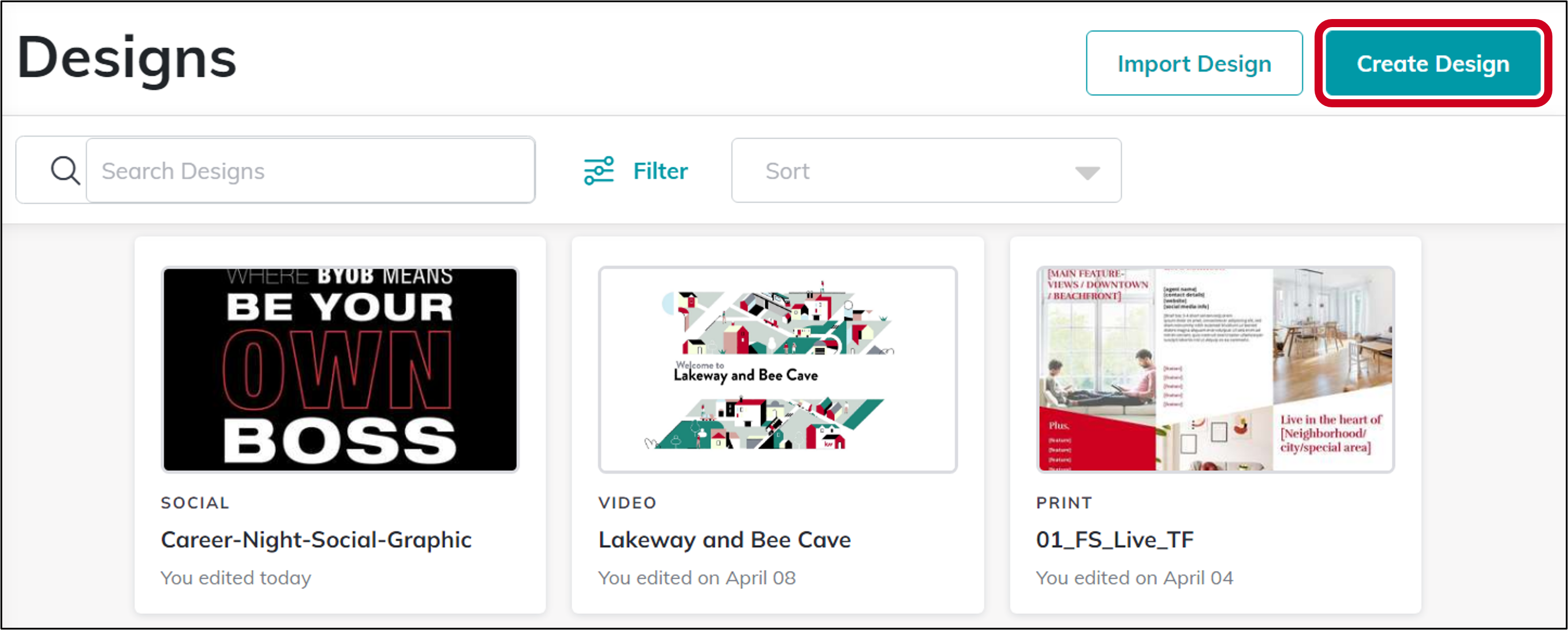1568x630 pixels.
Task: Select the Career-Night-Social-Graphic title
Action: [x=316, y=539]
